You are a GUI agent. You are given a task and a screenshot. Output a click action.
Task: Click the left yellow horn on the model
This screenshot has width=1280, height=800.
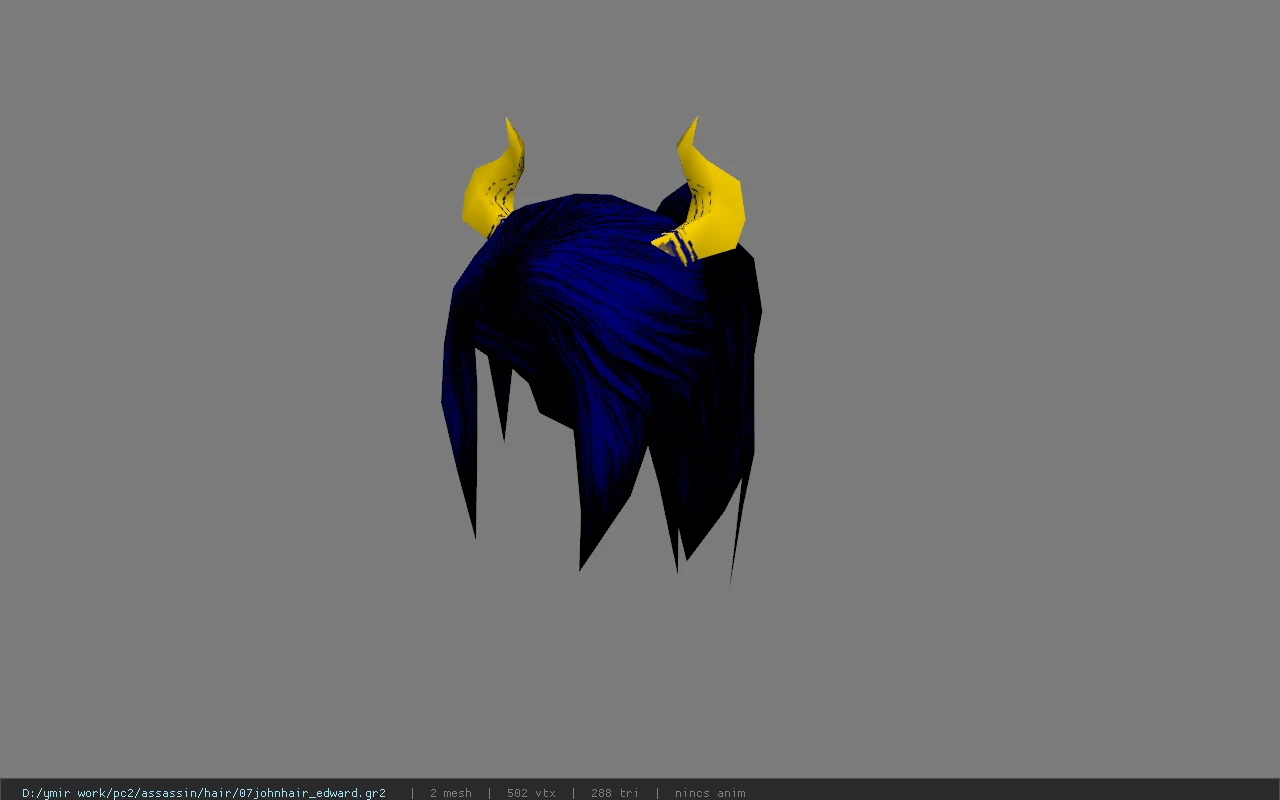(x=493, y=178)
